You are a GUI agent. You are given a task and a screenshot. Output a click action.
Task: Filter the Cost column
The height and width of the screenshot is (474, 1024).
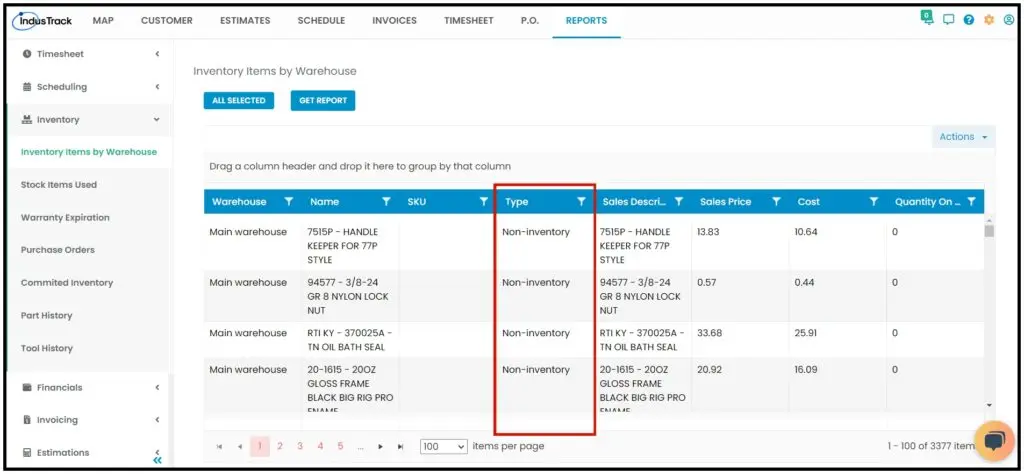(x=874, y=202)
